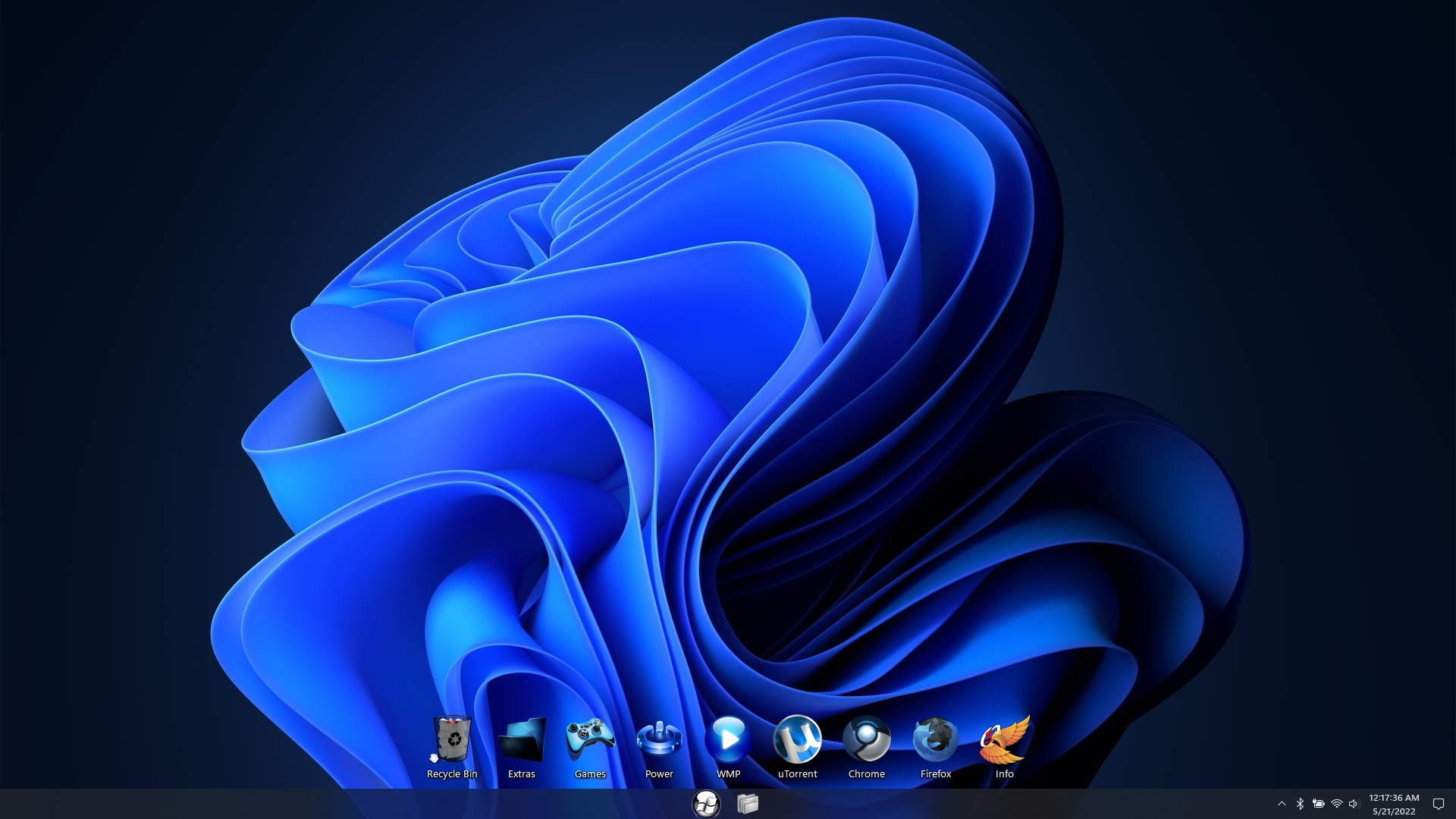Open the Info phoenix icon
This screenshot has width=1456, height=819.
1004,739
